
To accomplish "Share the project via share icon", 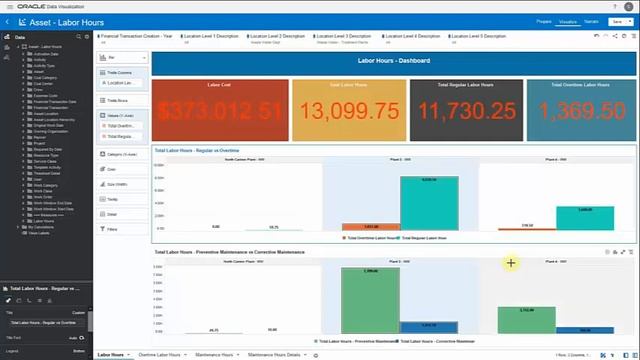I will pos(615,36).
